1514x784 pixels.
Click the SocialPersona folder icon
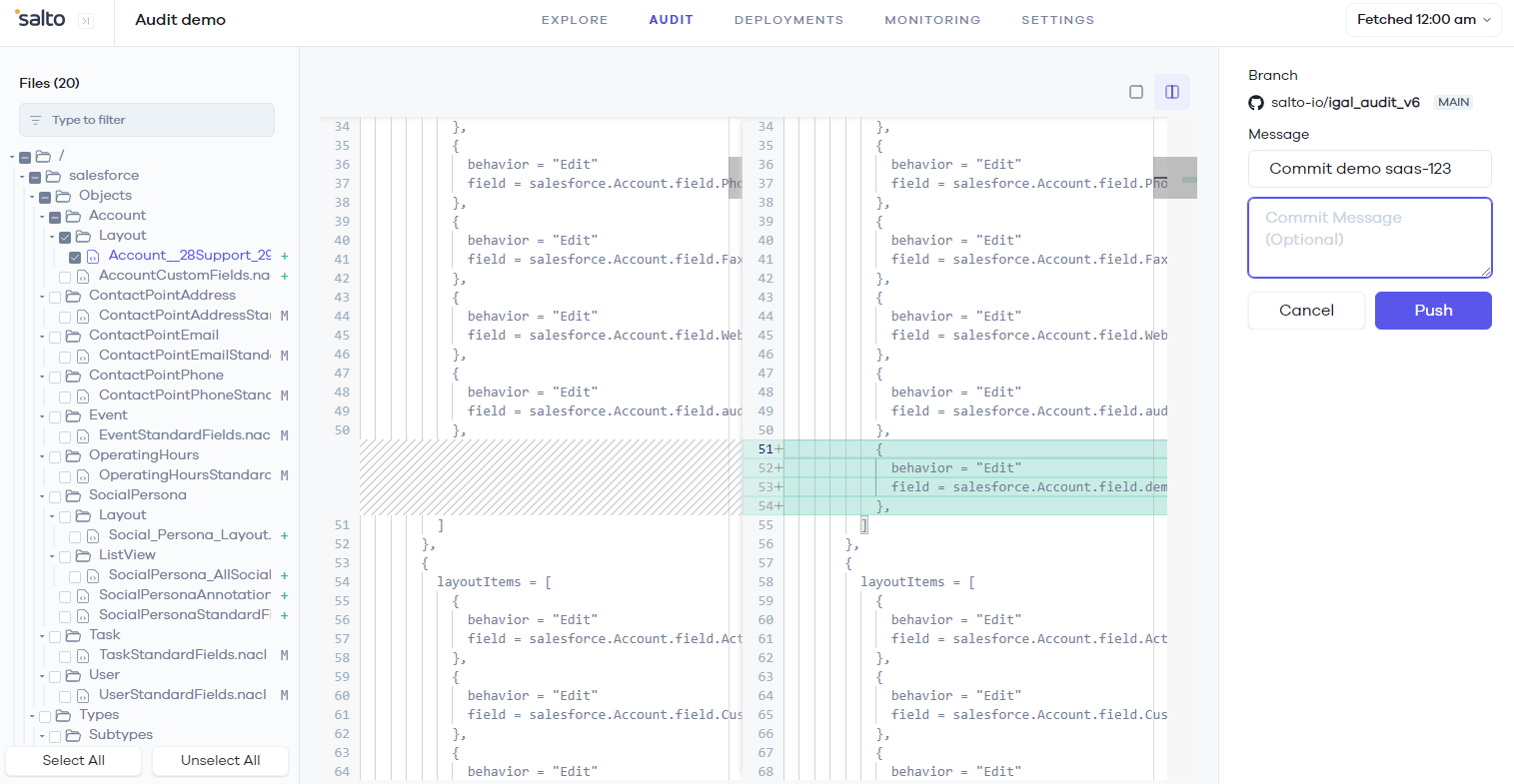pos(73,495)
